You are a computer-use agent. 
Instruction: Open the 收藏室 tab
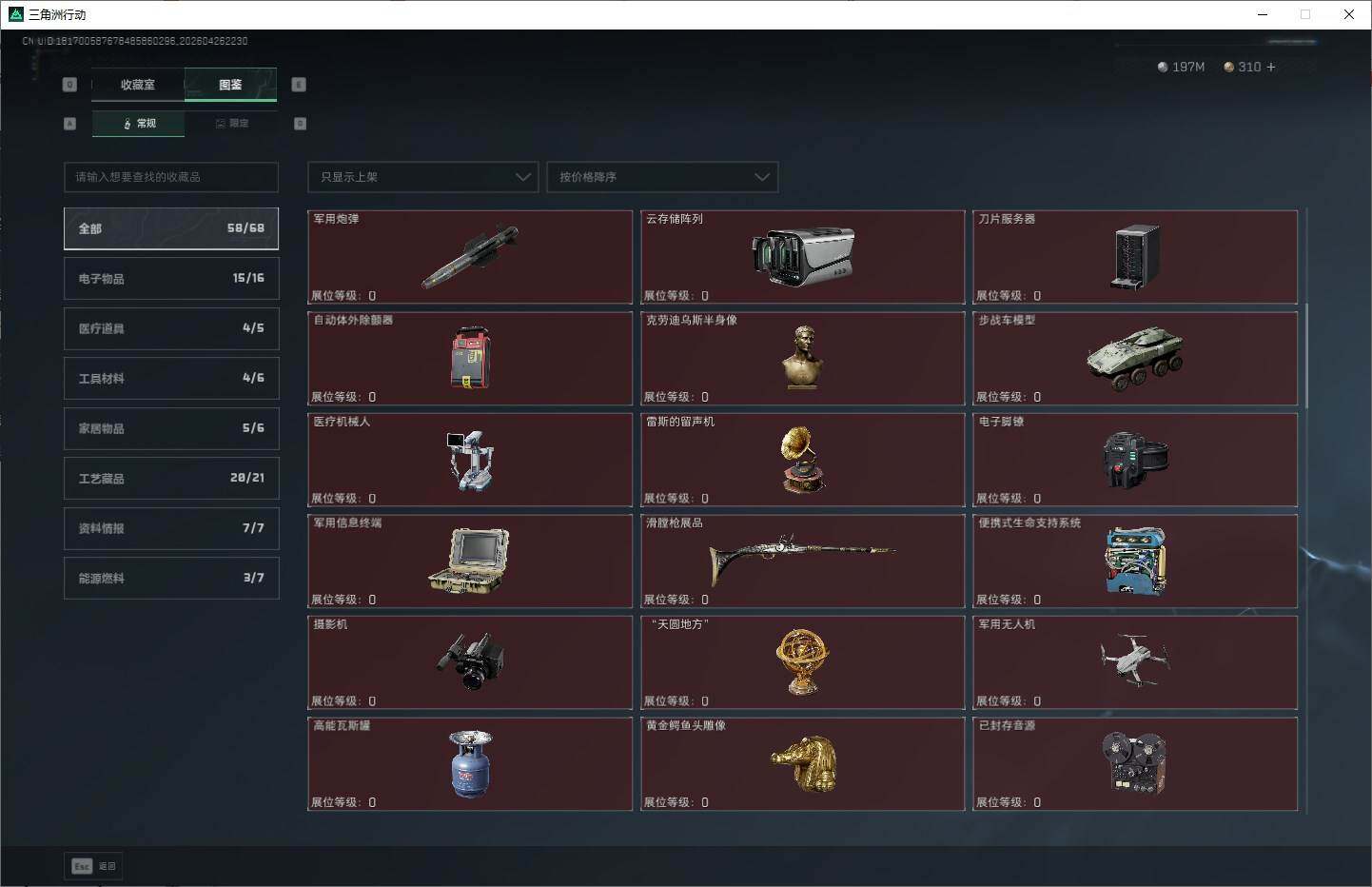138,85
